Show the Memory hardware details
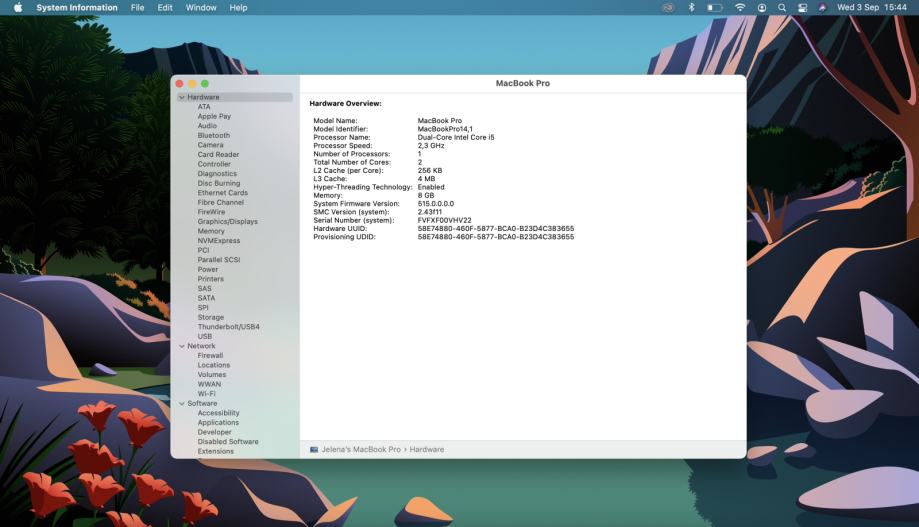Image resolution: width=919 pixels, height=527 pixels. coord(211,231)
